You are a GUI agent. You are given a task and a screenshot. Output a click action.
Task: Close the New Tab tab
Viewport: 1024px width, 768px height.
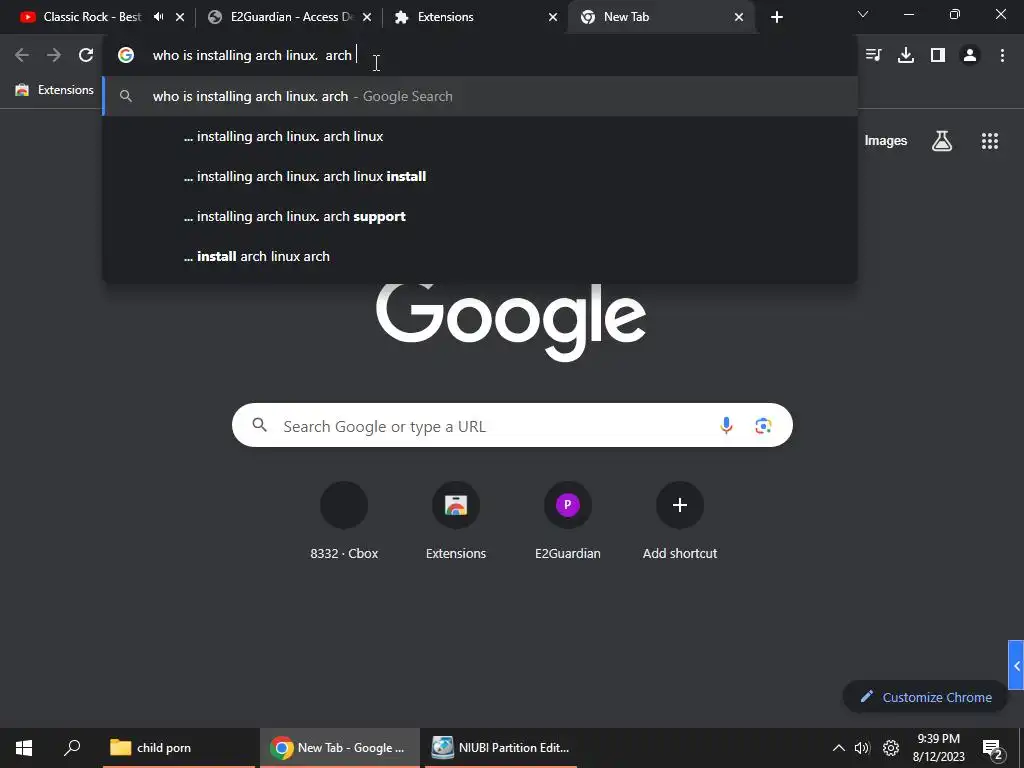(739, 17)
